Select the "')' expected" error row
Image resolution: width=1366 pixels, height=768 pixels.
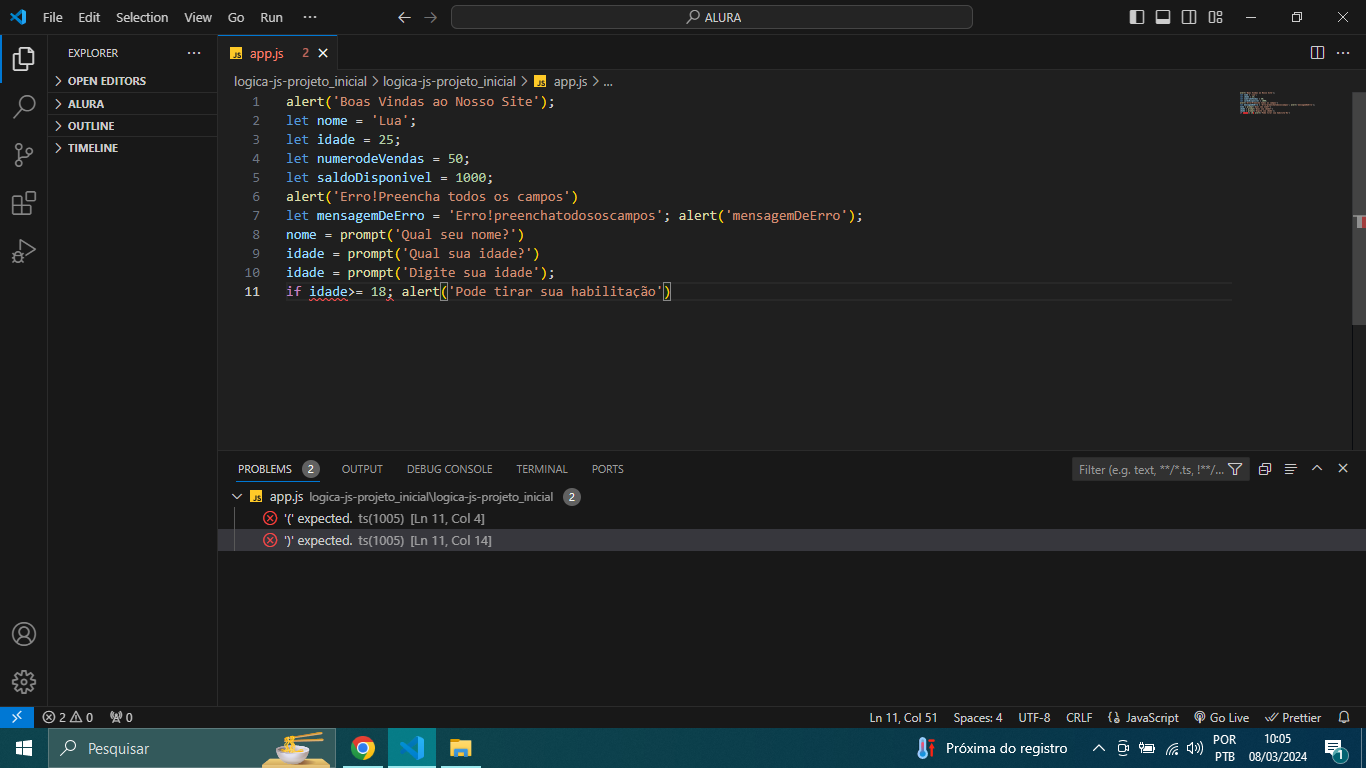click(x=791, y=540)
